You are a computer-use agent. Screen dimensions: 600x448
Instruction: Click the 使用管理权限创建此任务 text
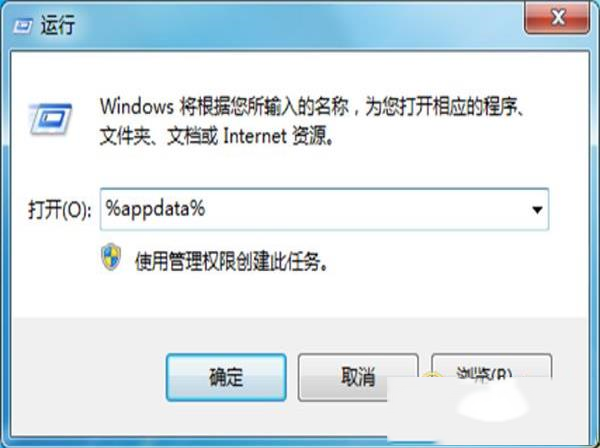pyautogui.click(x=231, y=262)
